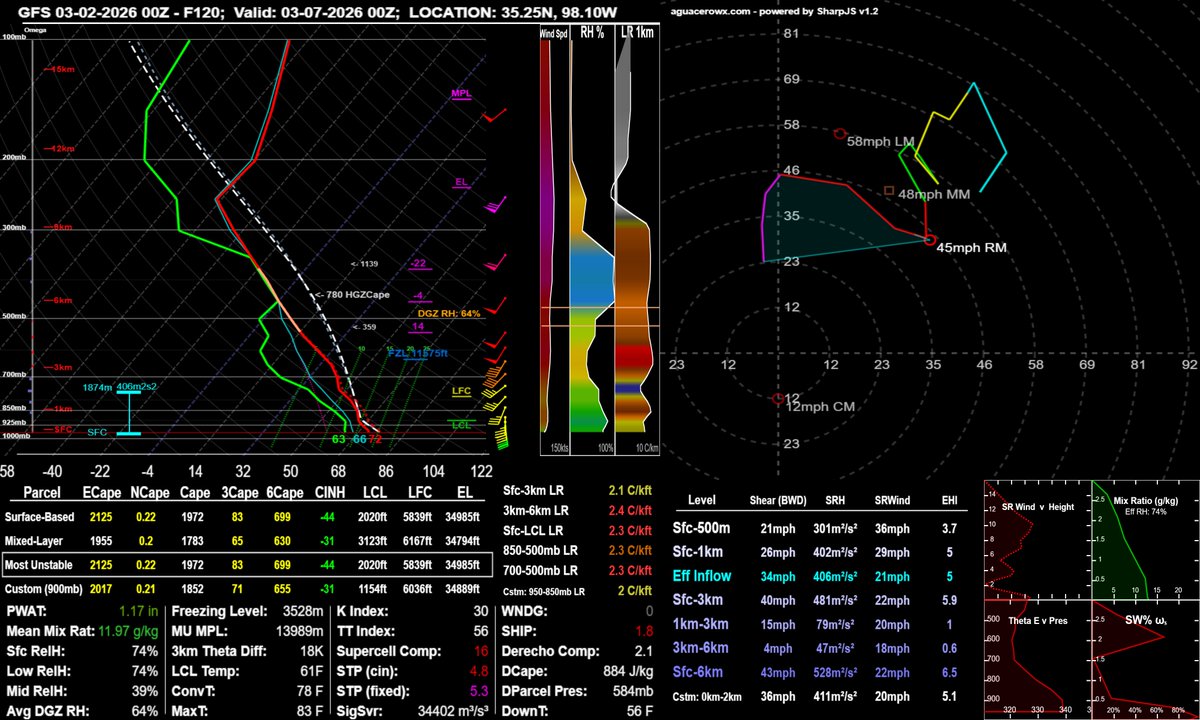Select the cyan Eff Inflow level row
The width and height of the screenshot is (1200, 720).
pos(817,577)
